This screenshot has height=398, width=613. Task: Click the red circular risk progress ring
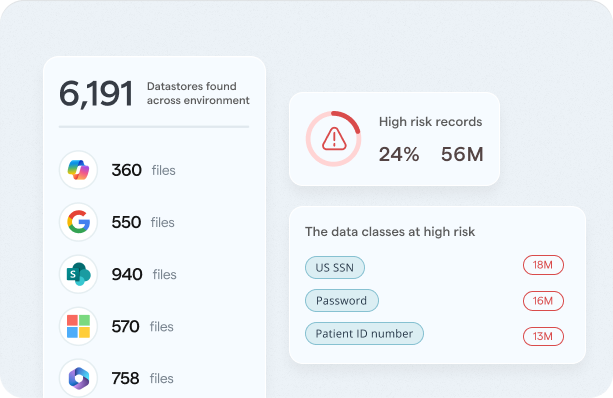pyautogui.click(x=333, y=139)
